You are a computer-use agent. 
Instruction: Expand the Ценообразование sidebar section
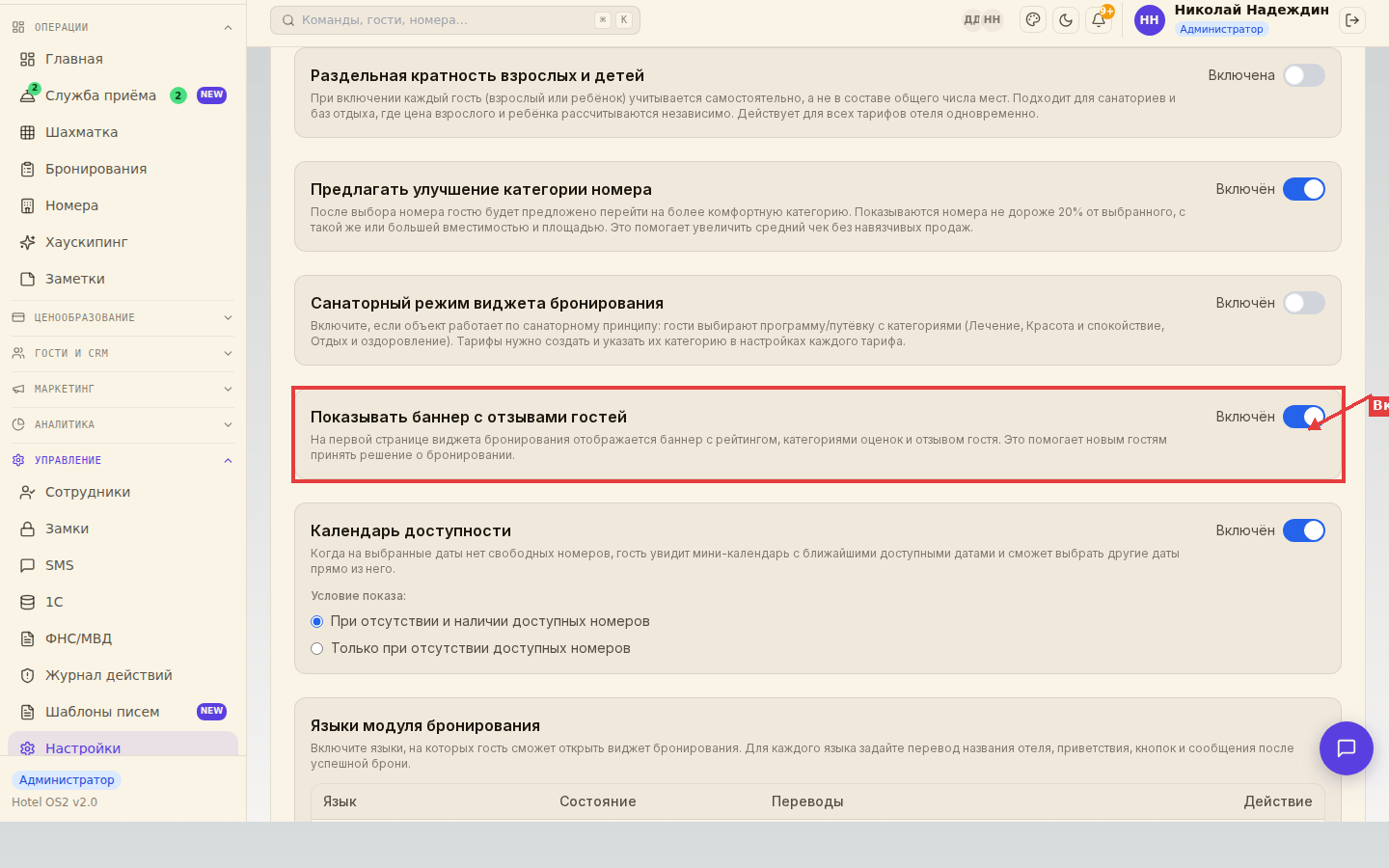122,317
